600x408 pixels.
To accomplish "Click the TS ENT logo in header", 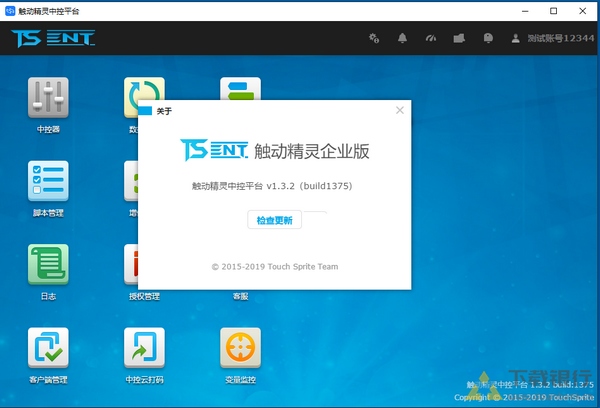I will point(53,38).
